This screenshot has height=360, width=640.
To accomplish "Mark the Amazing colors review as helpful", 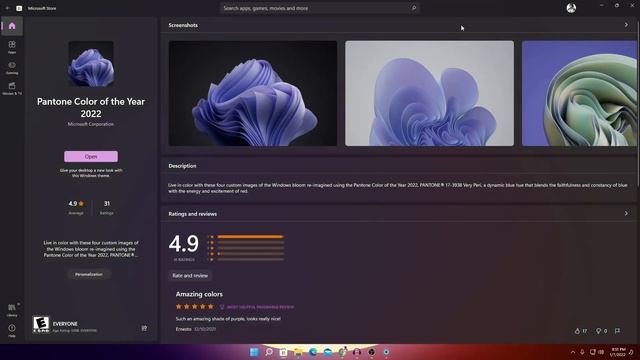I will click(580, 331).
